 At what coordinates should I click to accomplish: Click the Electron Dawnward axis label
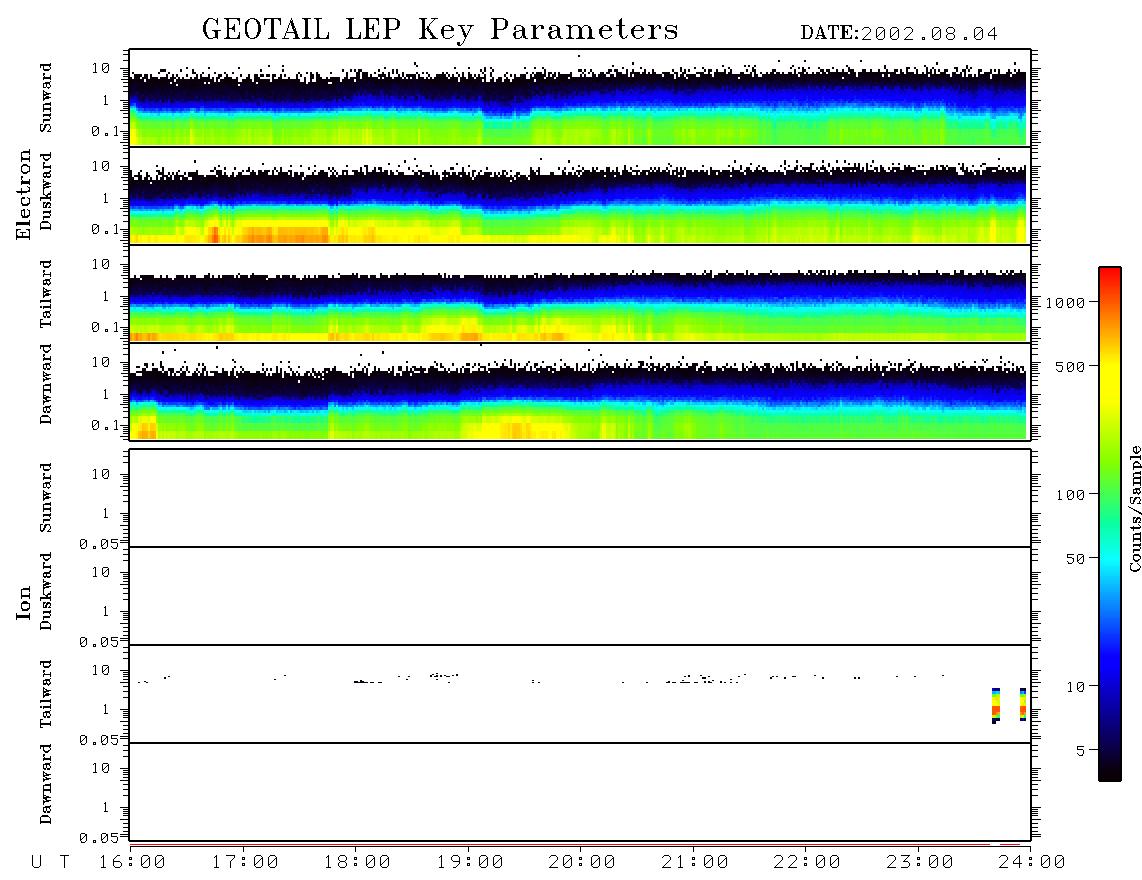(46, 384)
